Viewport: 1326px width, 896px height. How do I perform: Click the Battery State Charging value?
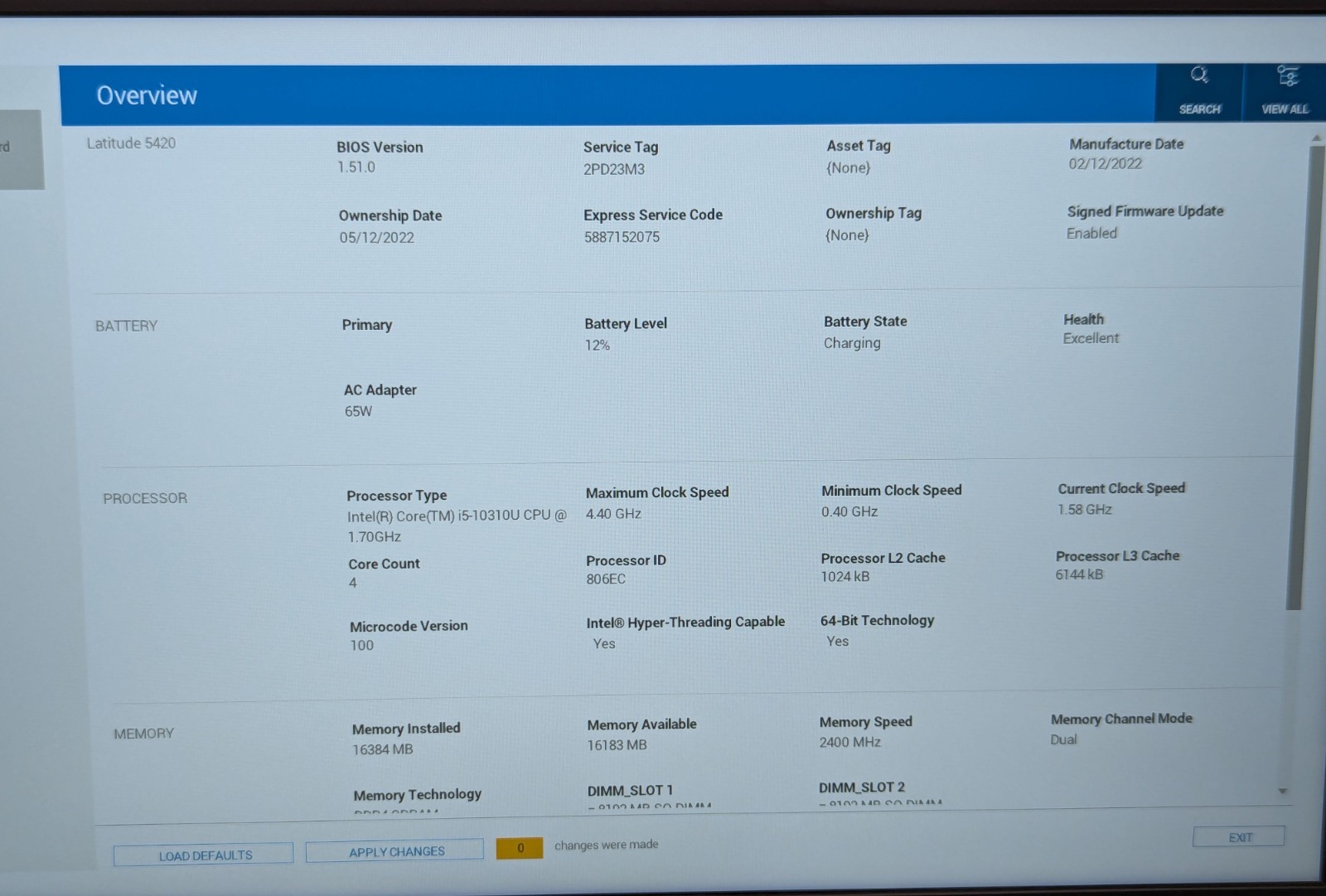pos(852,343)
